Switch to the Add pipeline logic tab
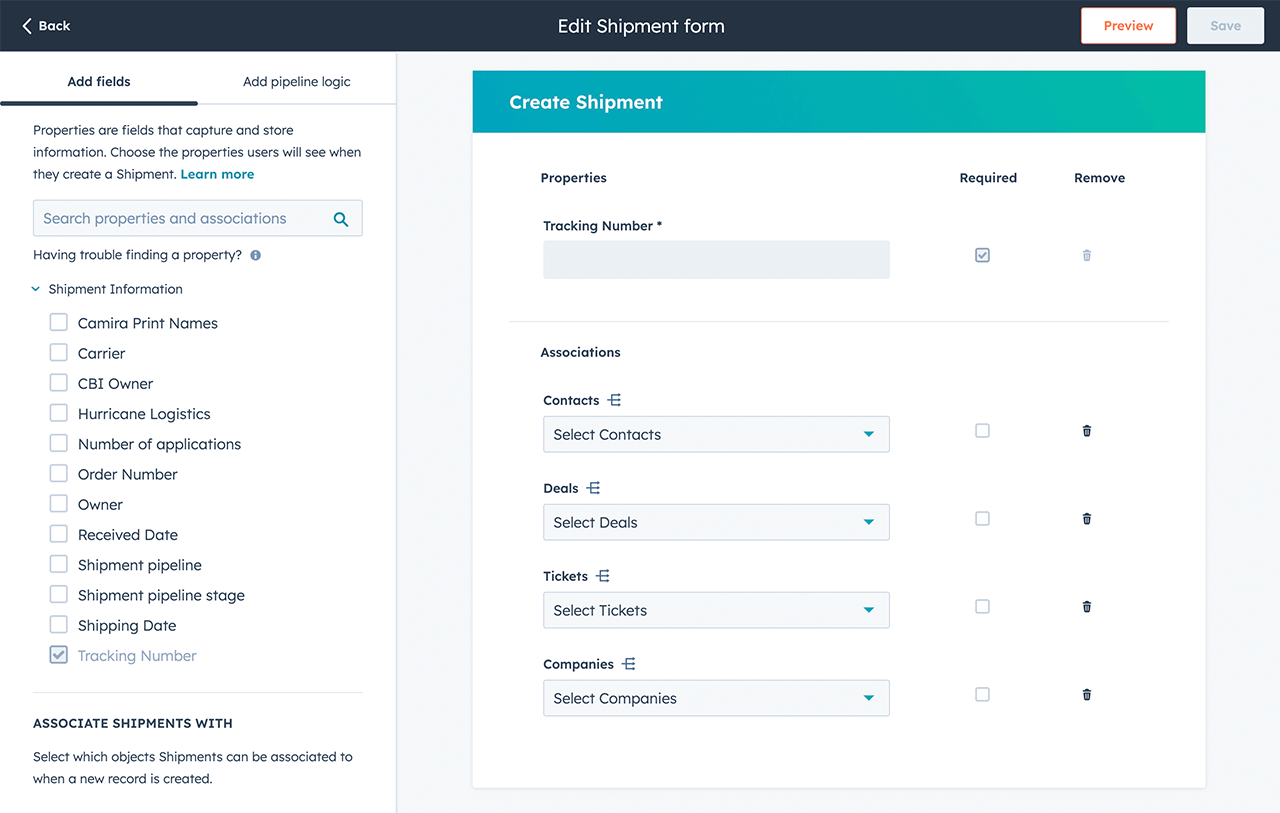 tap(296, 81)
